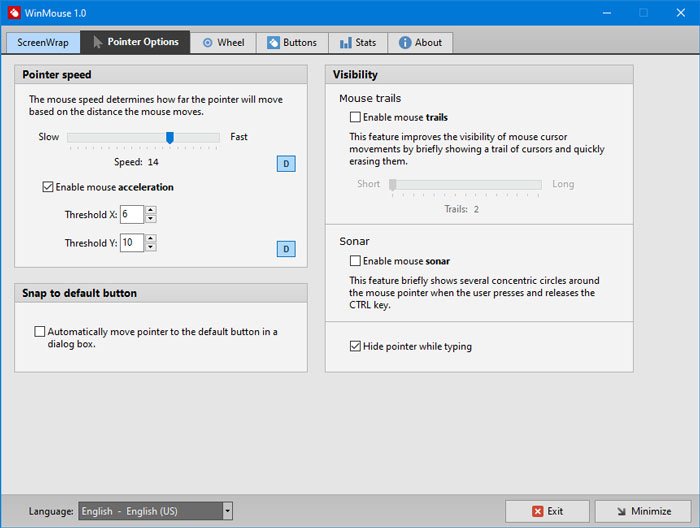This screenshot has height=528, width=700.
Task: Click the pointer speed slider thumb
Action: click(170, 137)
